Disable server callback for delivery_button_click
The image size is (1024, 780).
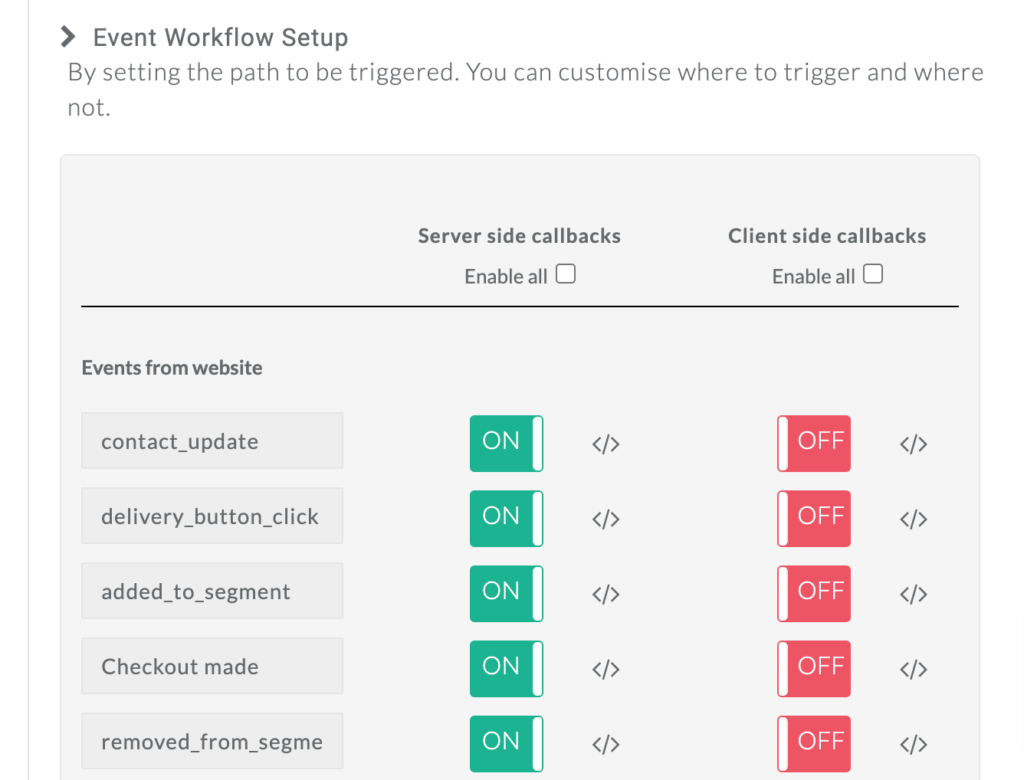click(x=506, y=518)
